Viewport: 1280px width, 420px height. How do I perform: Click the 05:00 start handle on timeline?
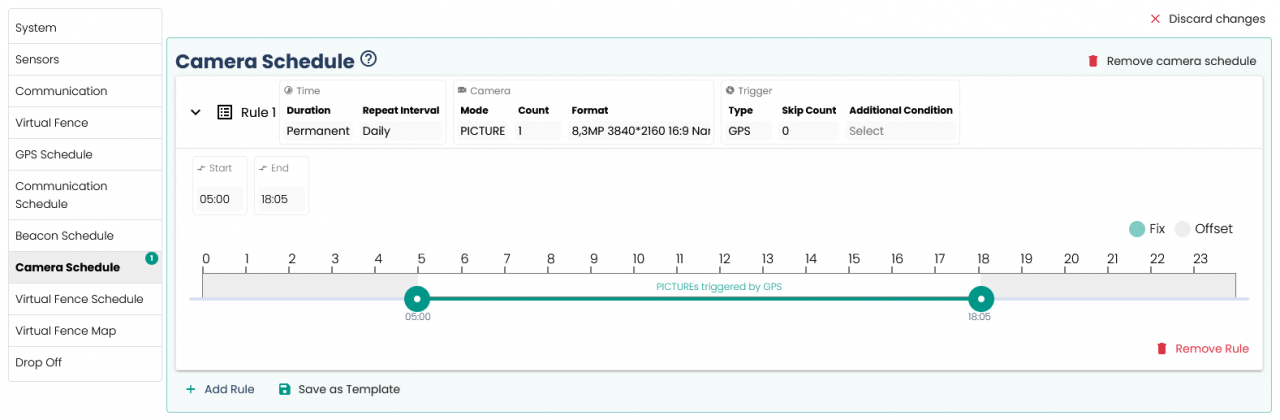click(x=417, y=299)
